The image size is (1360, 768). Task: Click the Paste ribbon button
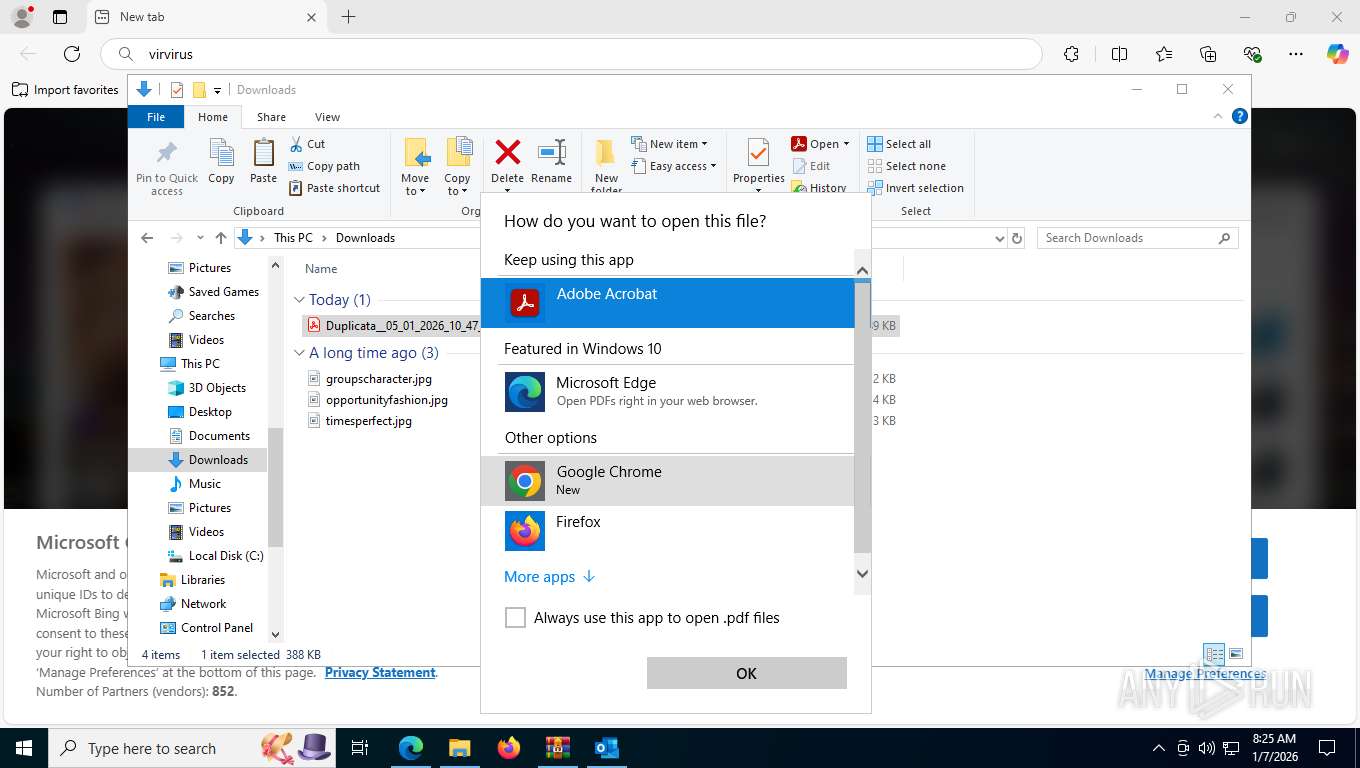tap(263, 162)
